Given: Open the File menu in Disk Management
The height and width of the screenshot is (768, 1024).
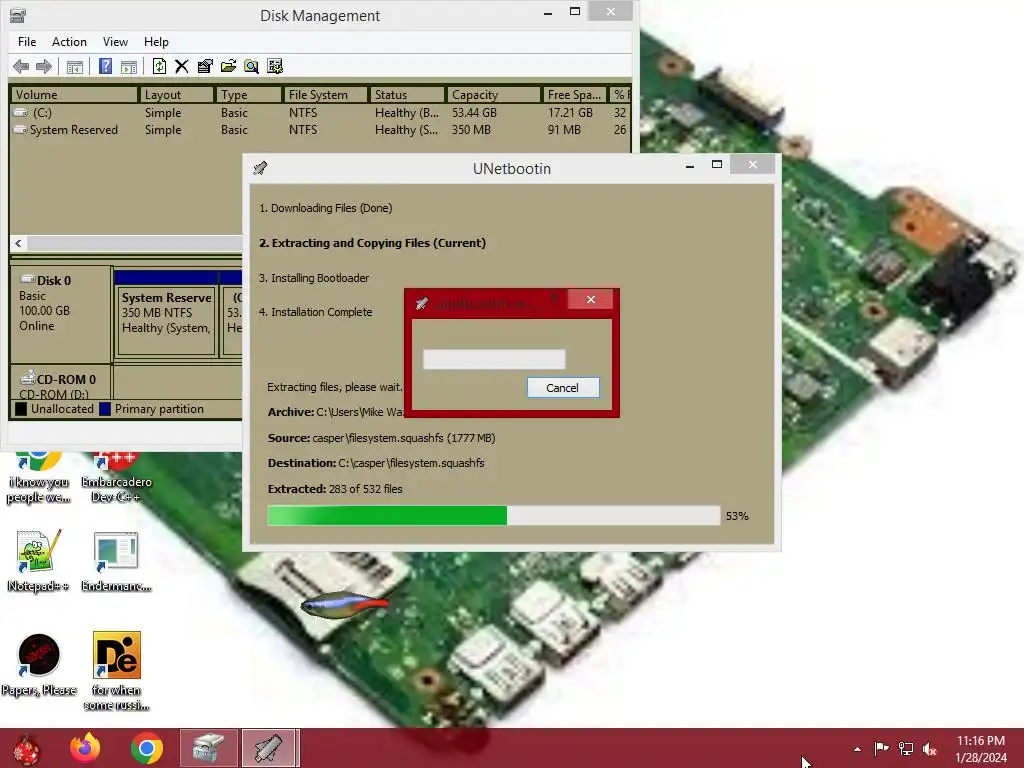Looking at the screenshot, I should click(27, 42).
